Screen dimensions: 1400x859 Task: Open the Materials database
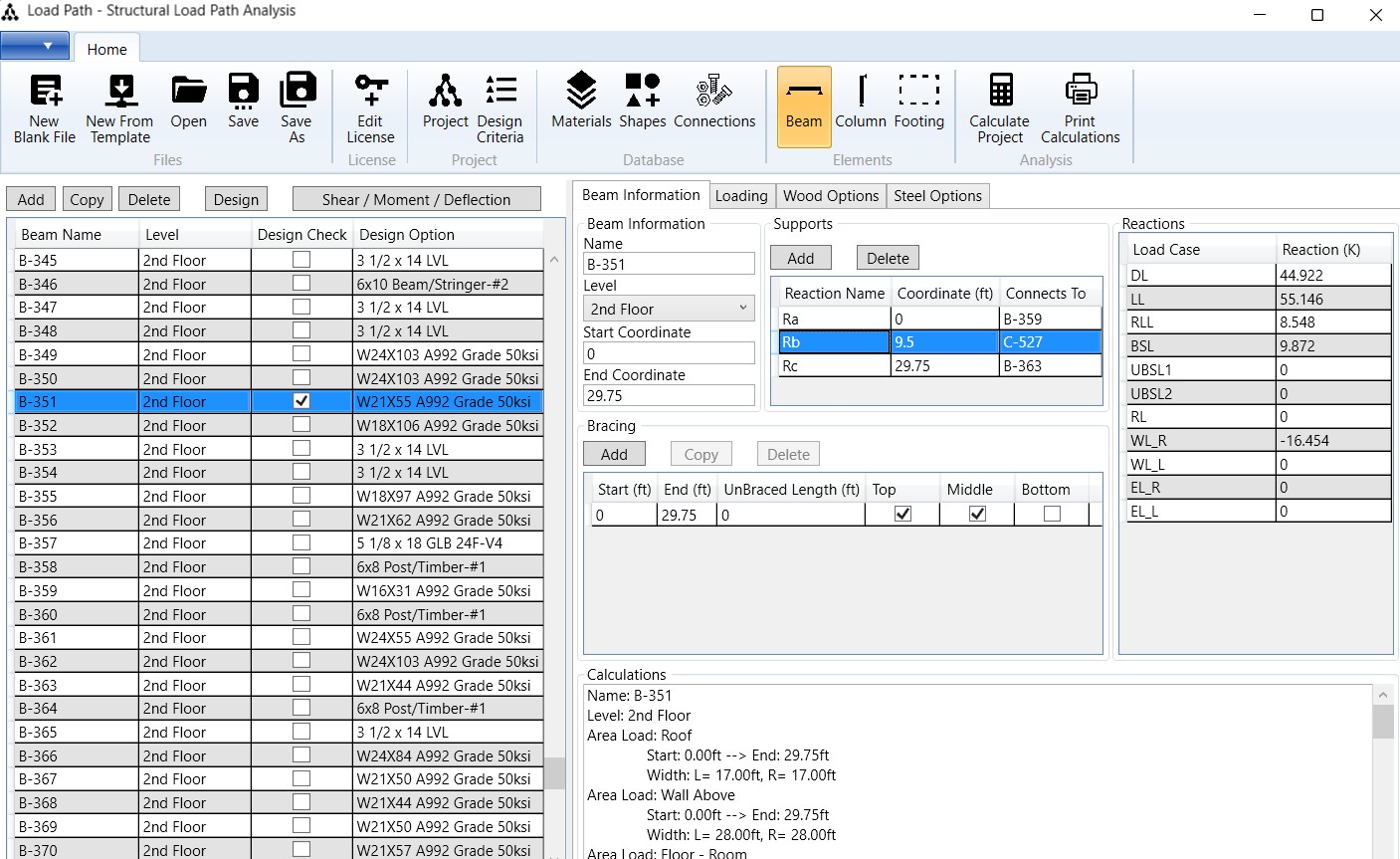coord(581,92)
